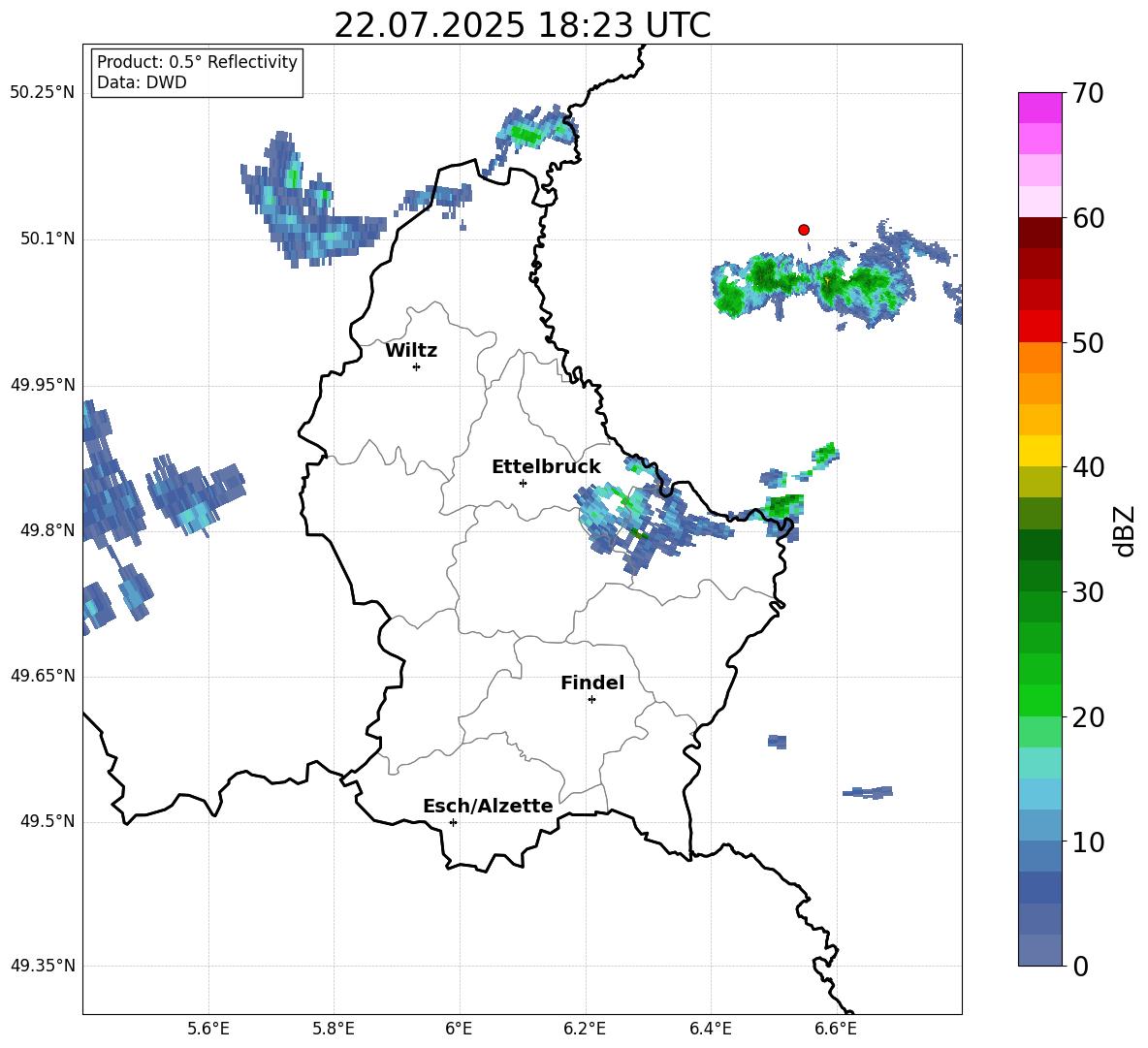
Task: Click the 6.6°E longitude label
Action: pos(836,1029)
